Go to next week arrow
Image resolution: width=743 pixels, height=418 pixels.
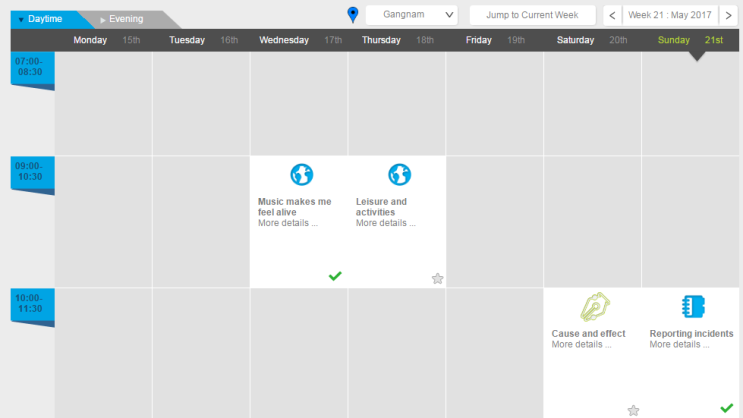(728, 15)
